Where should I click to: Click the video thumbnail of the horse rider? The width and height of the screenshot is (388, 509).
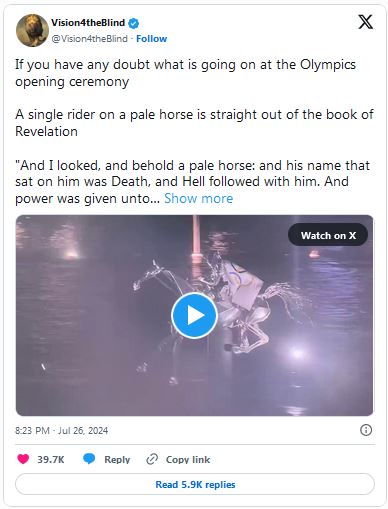pos(194,315)
